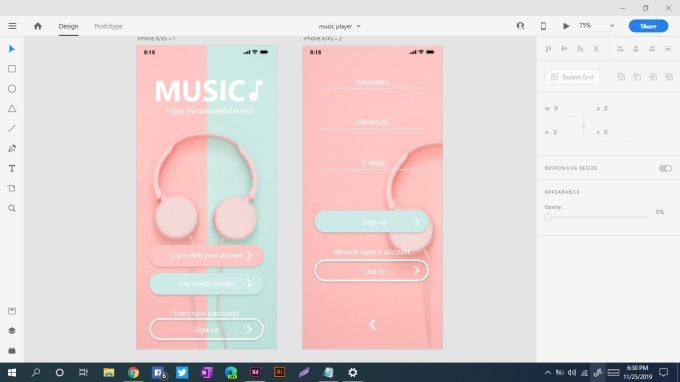Click 'Log in with Google' button
The width and height of the screenshot is (680, 382).
206,284
